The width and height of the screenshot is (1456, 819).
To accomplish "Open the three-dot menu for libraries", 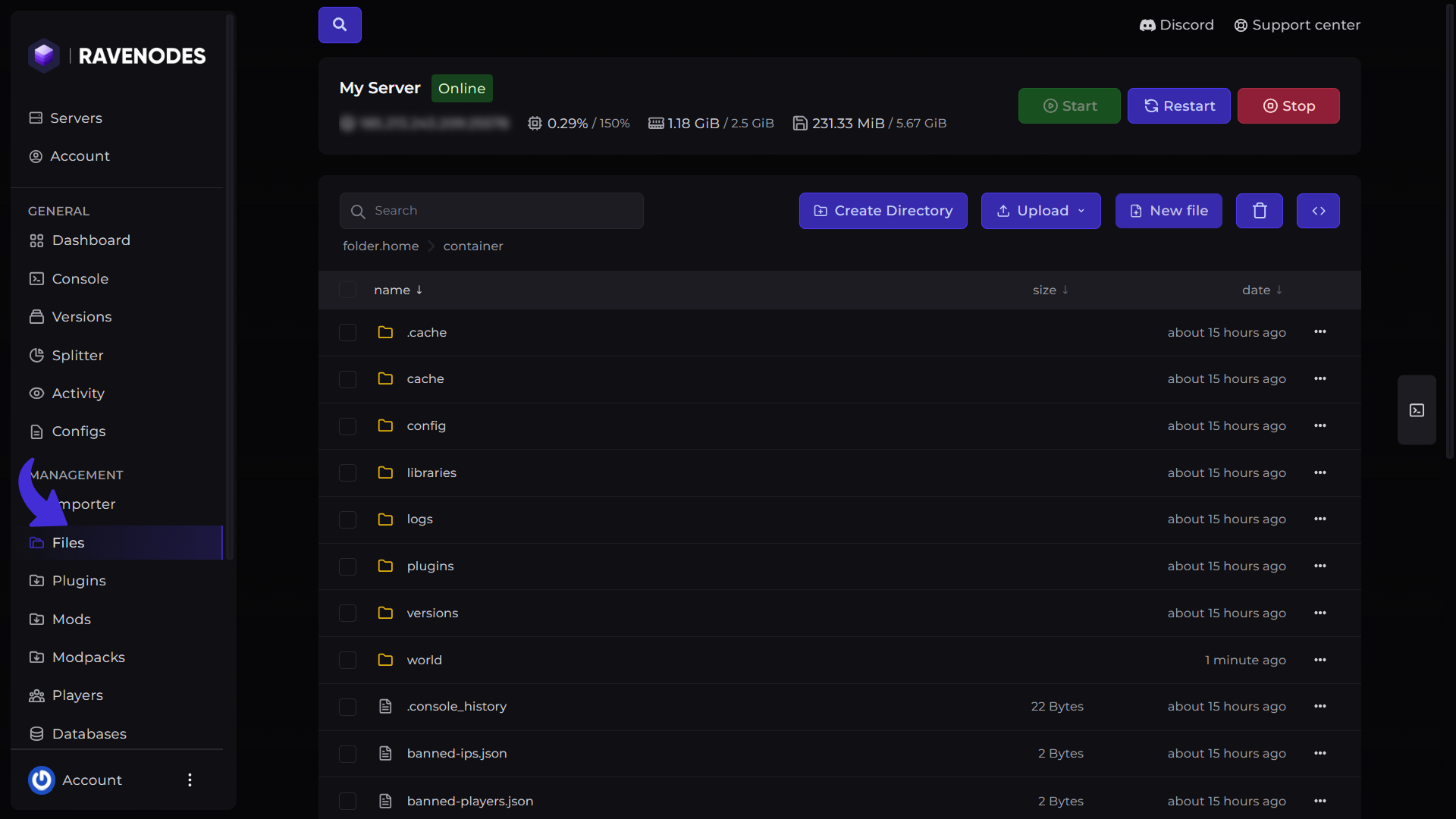I will coord(1320,472).
